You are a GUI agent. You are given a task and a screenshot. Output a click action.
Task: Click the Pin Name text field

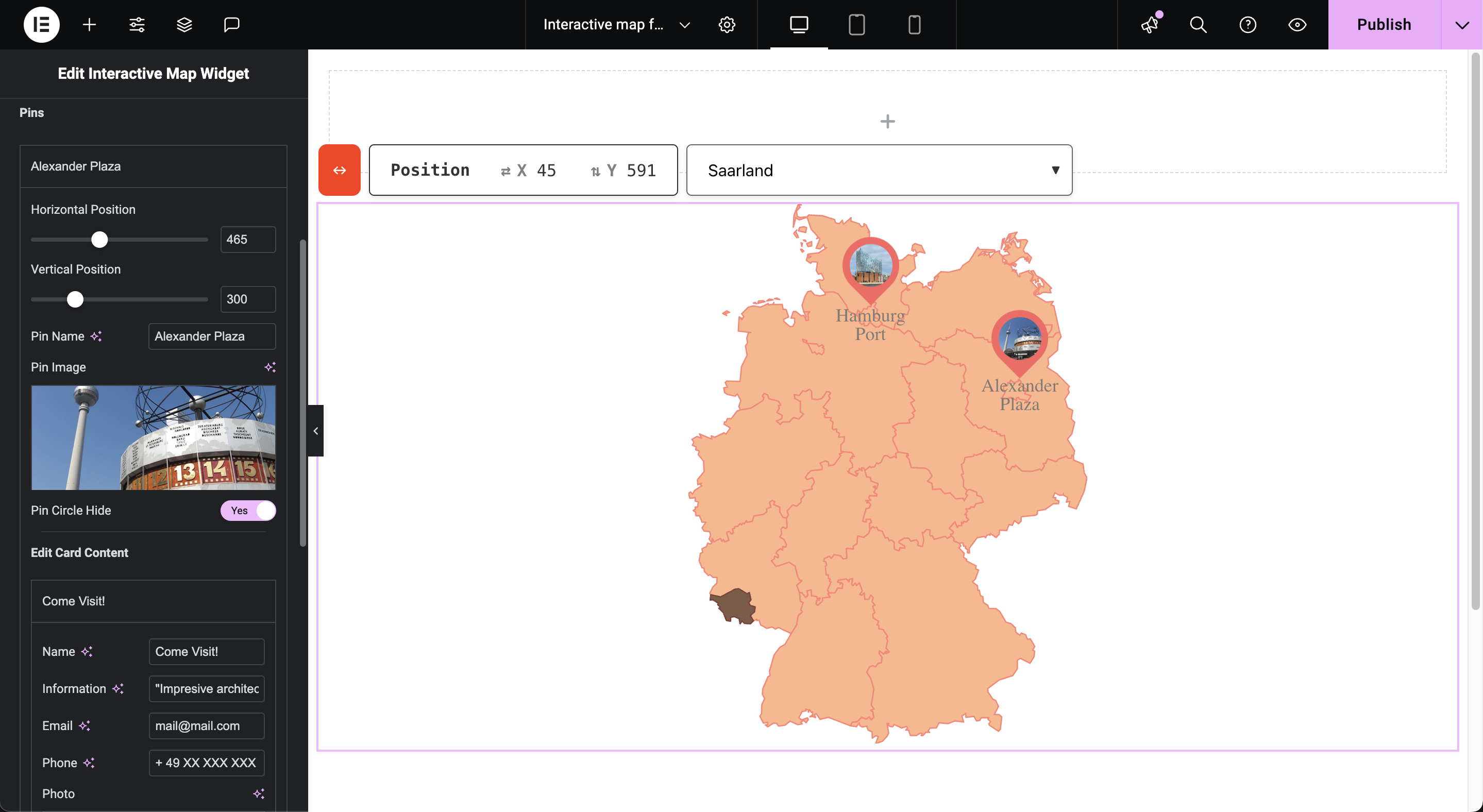tap(212, 336)
